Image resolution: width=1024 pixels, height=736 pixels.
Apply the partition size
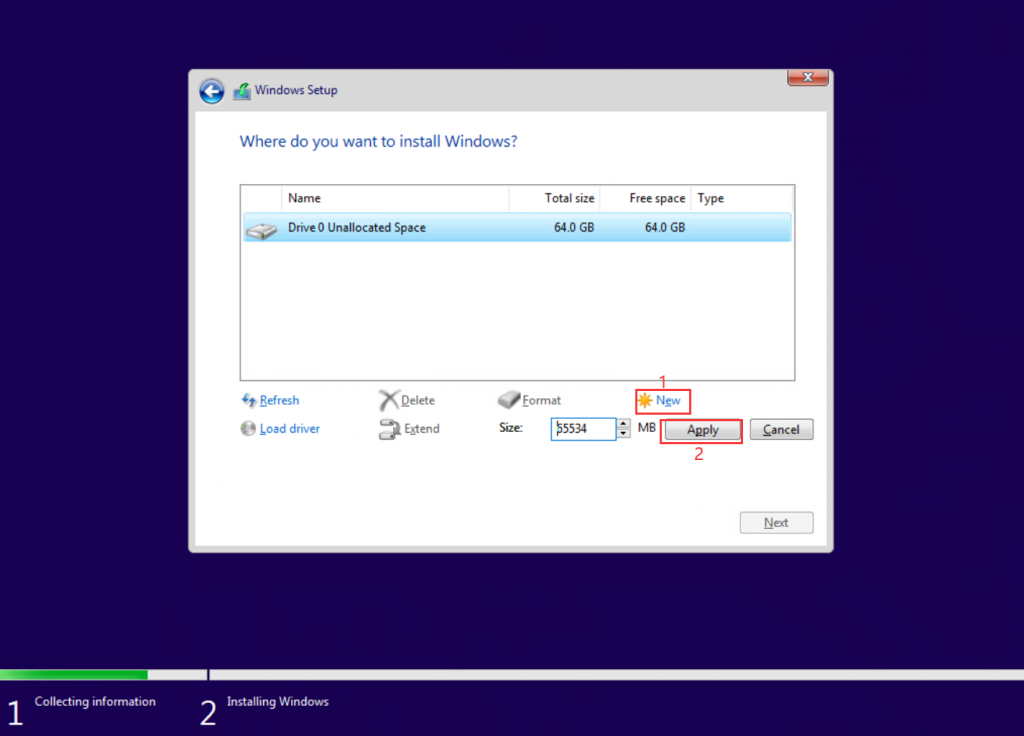[703, 430]
